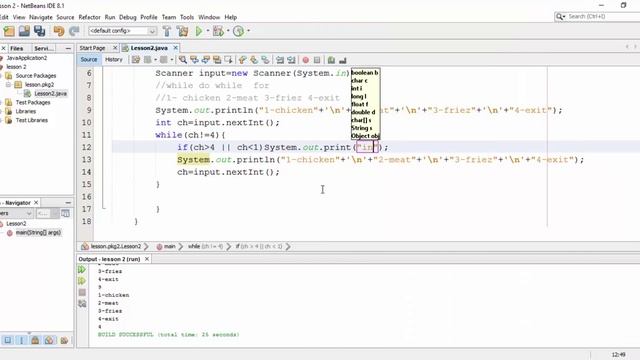
Task: Close the Lesson2.java editor tab
Action: (176, 48)
